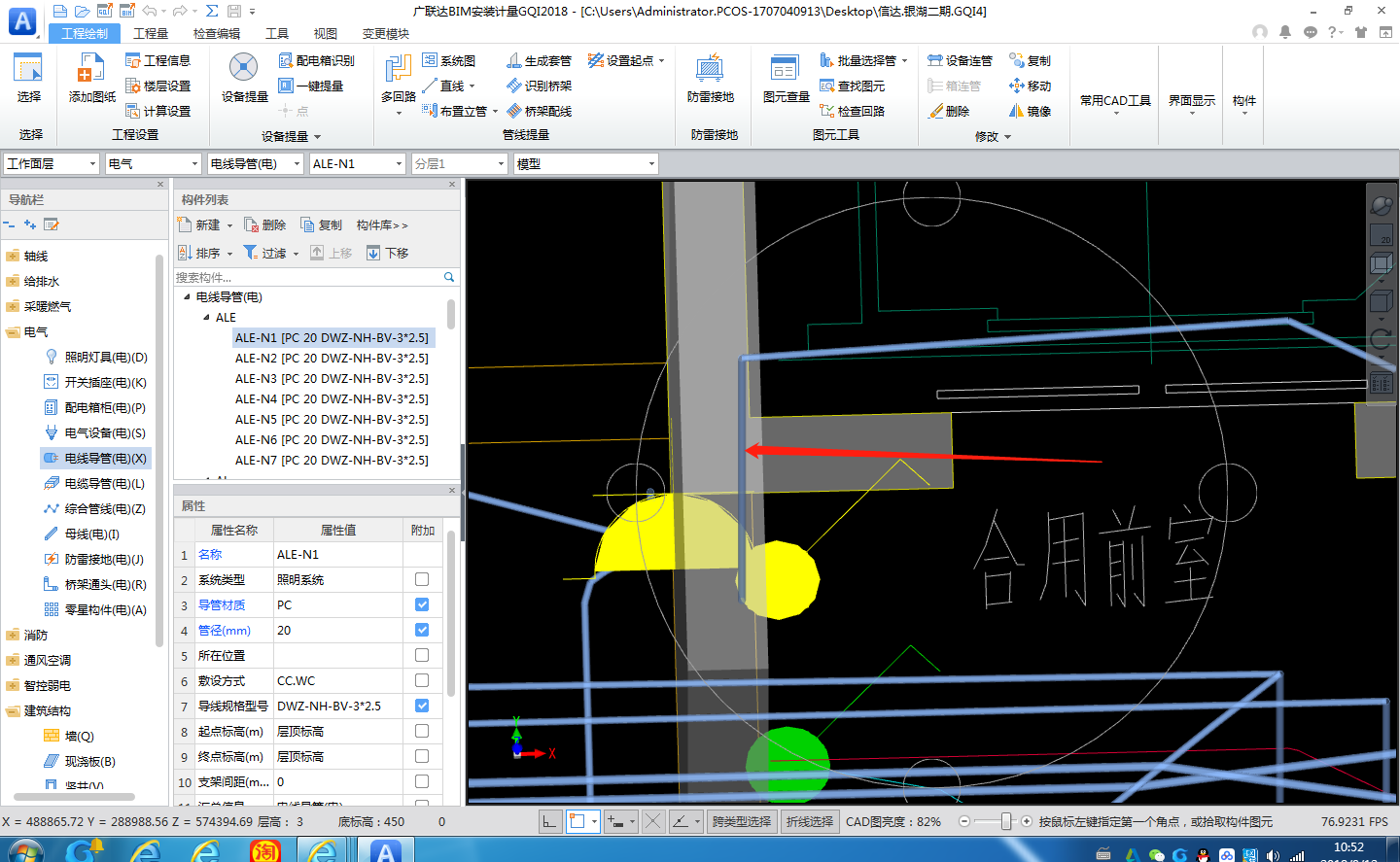The width and height of the screenshot is (1400, 862).
Task: Open 工程信息 project info
Action: click(157, 60)
